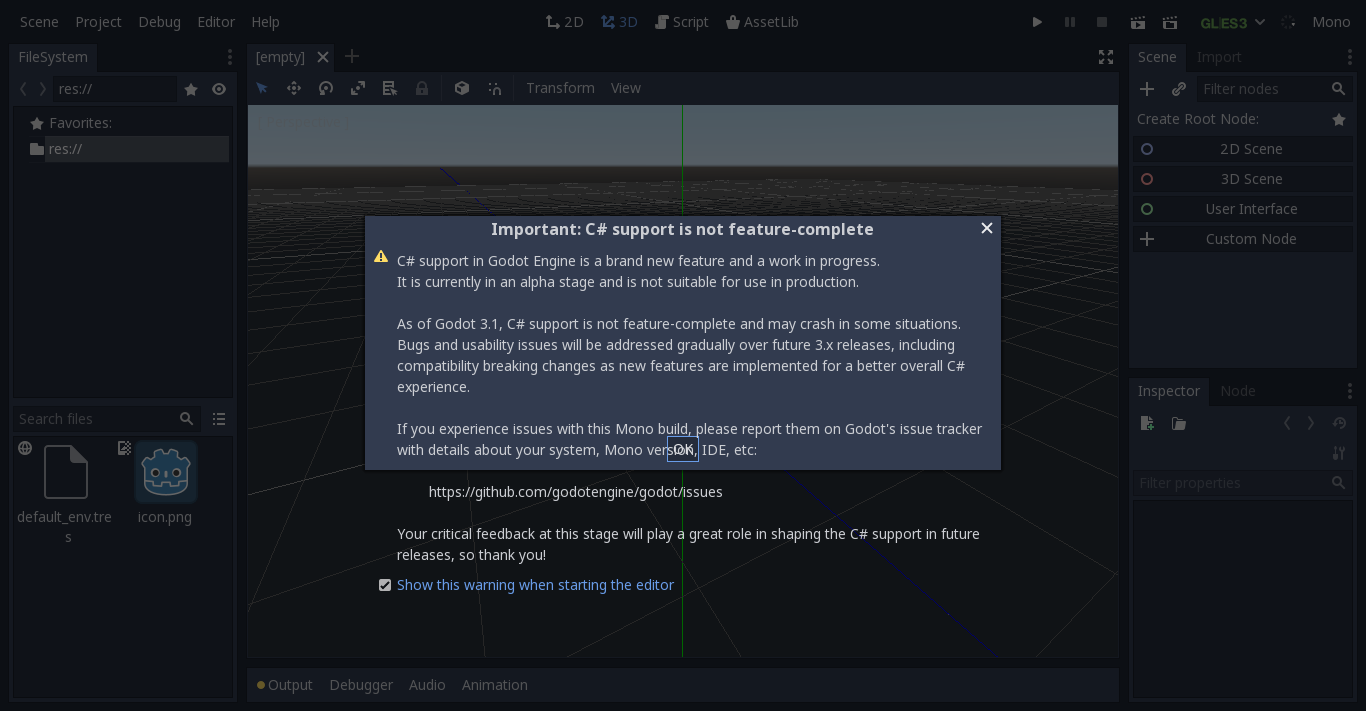Screen dimensions: 1366x711
Task: Create a 3D Scene root node
Action: point(1242,179)
